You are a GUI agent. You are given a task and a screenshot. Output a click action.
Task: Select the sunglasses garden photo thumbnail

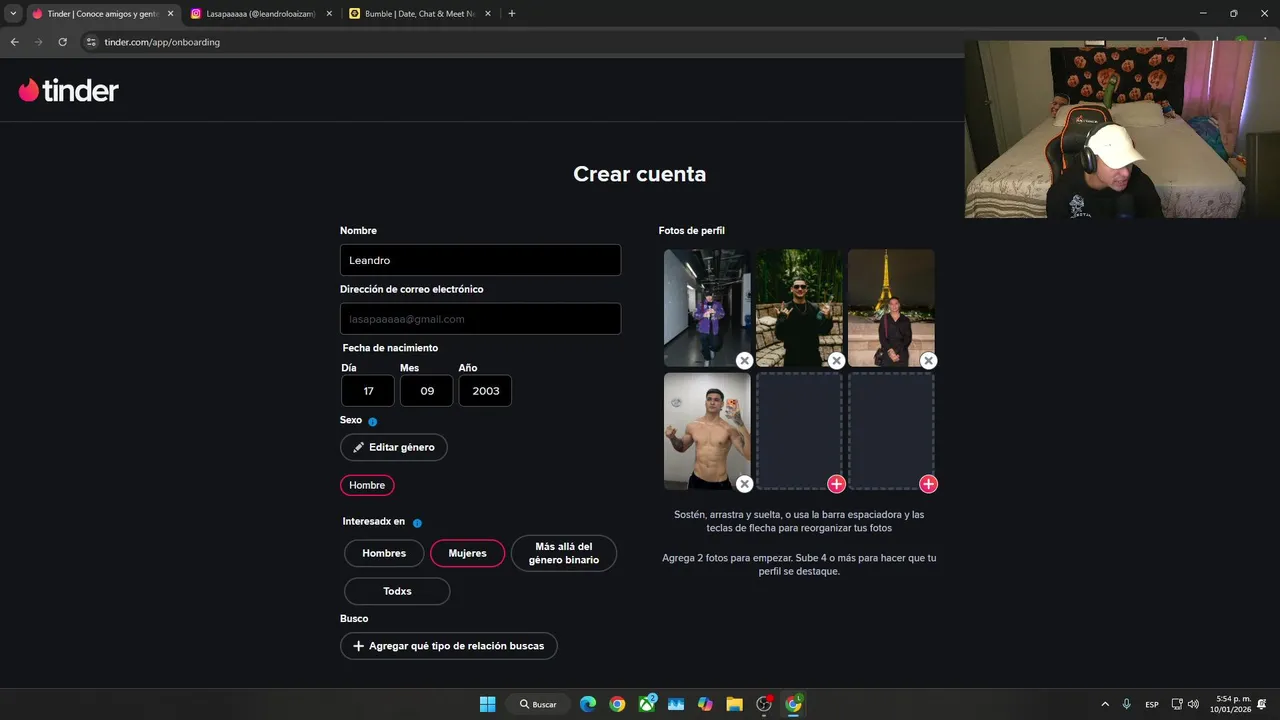pyautogui.click(x=799, y=308)
